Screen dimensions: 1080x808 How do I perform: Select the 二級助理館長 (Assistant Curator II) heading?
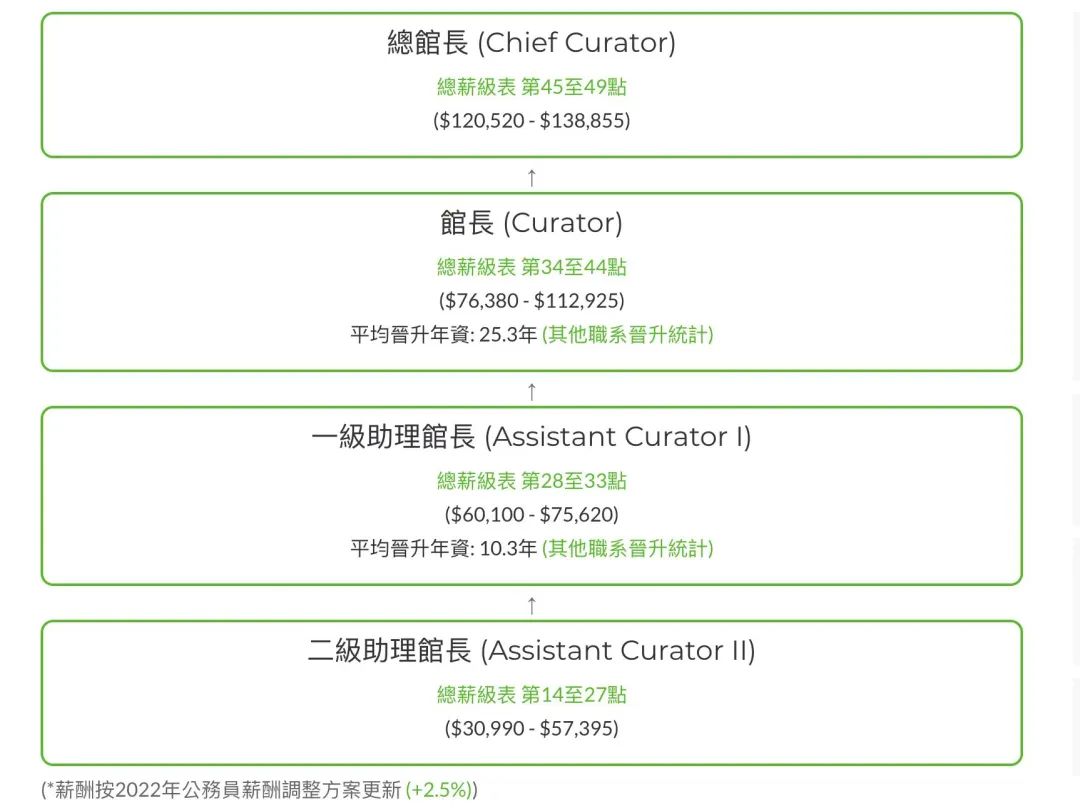(x=531, y=650)
